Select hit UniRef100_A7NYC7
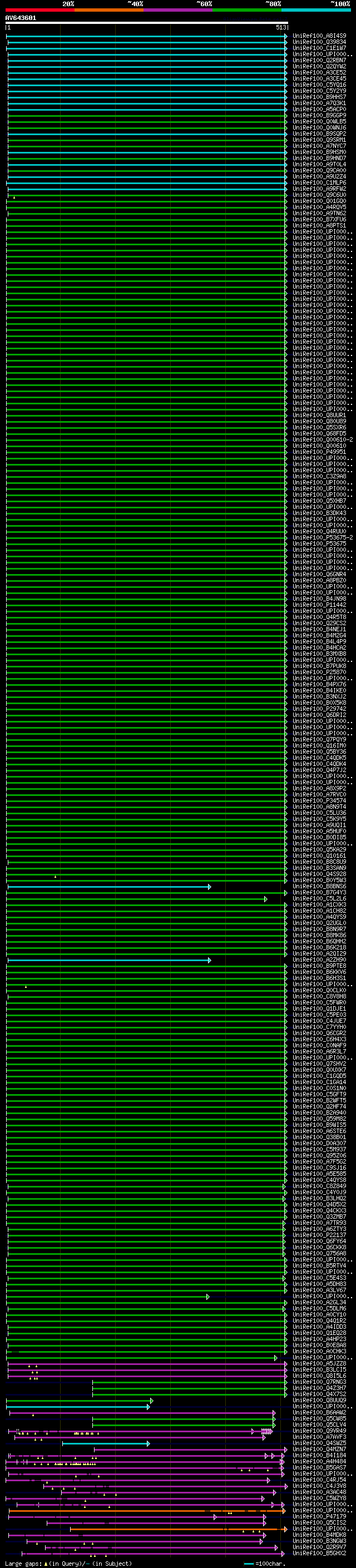The image size is (356, 1568). [319, 146]
